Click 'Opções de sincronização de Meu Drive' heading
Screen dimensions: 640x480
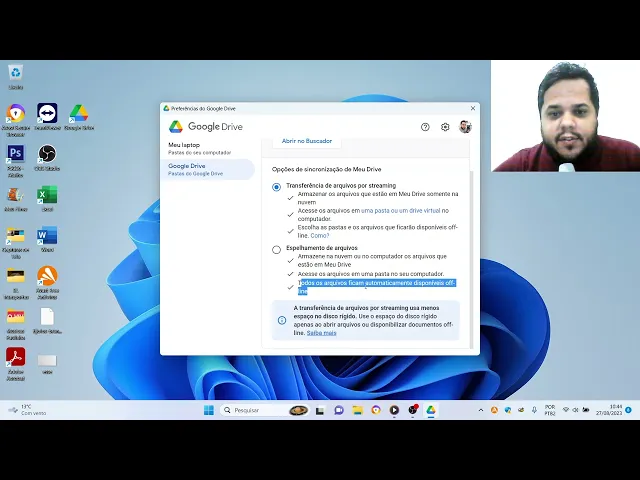point(327,169)
